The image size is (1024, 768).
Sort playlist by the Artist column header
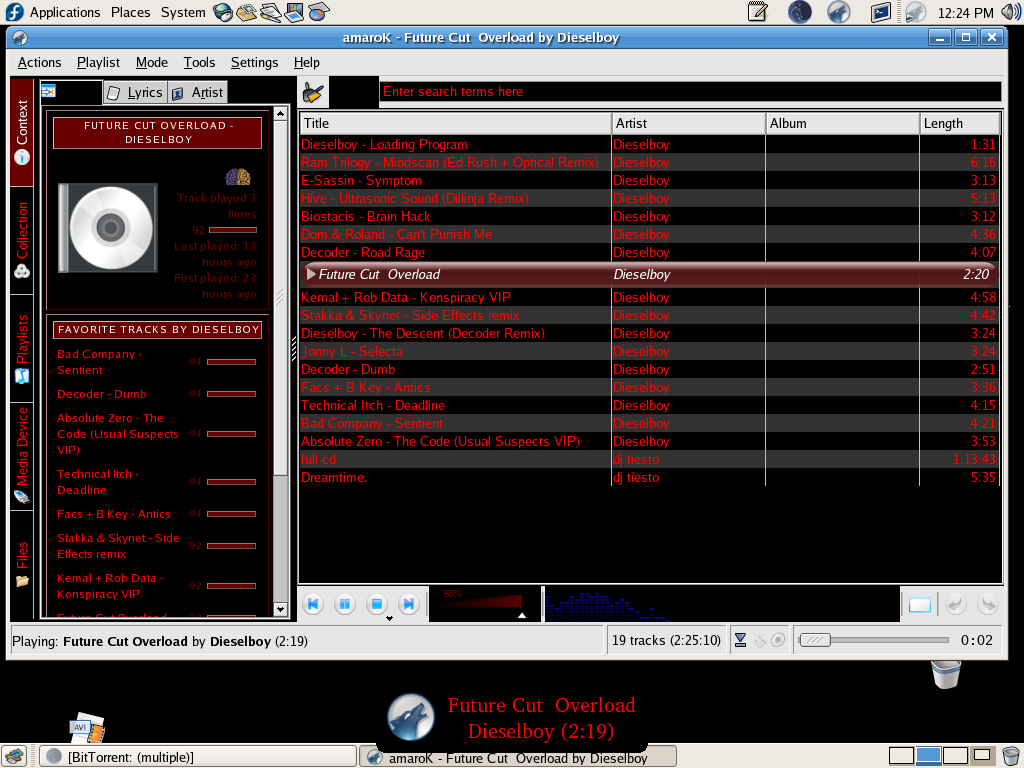pyautogui.click(x=689, y=123)
